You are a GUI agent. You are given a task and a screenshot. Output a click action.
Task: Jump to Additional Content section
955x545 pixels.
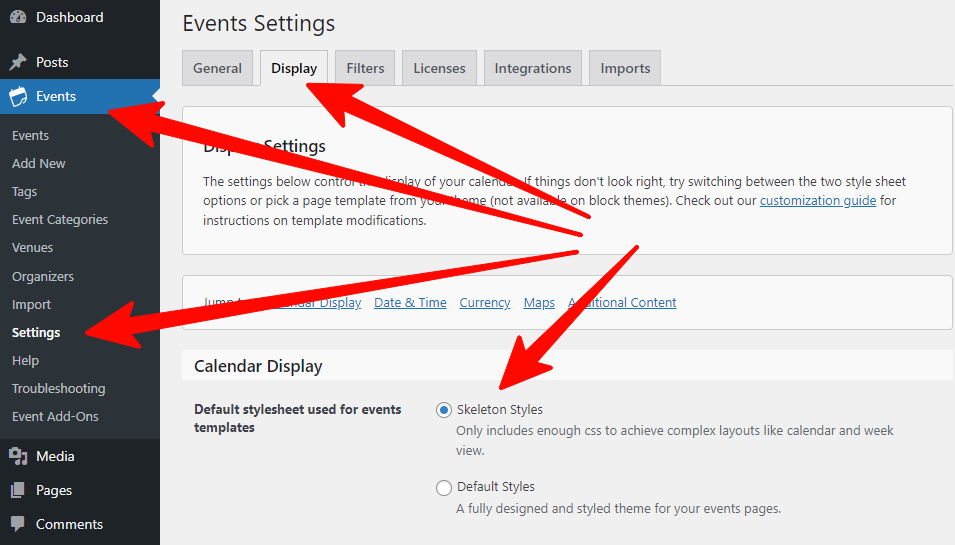tap(622, 303)
